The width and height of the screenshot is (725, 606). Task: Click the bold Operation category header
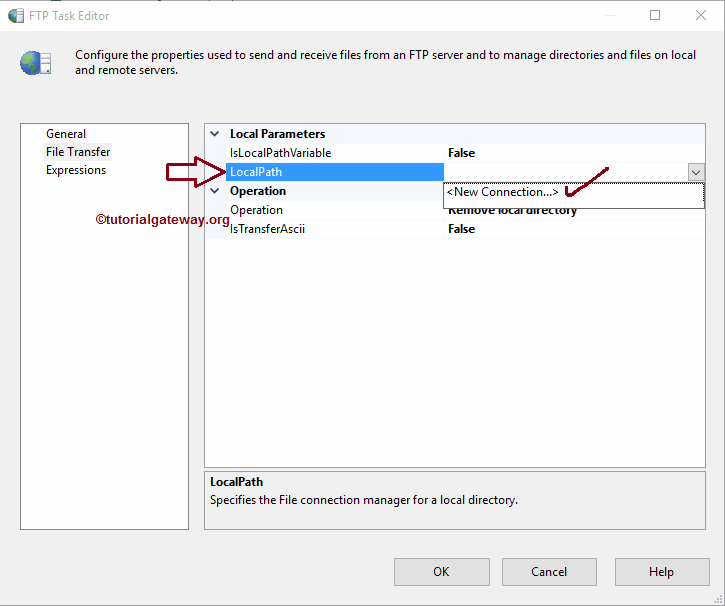[x=258, y=191]
